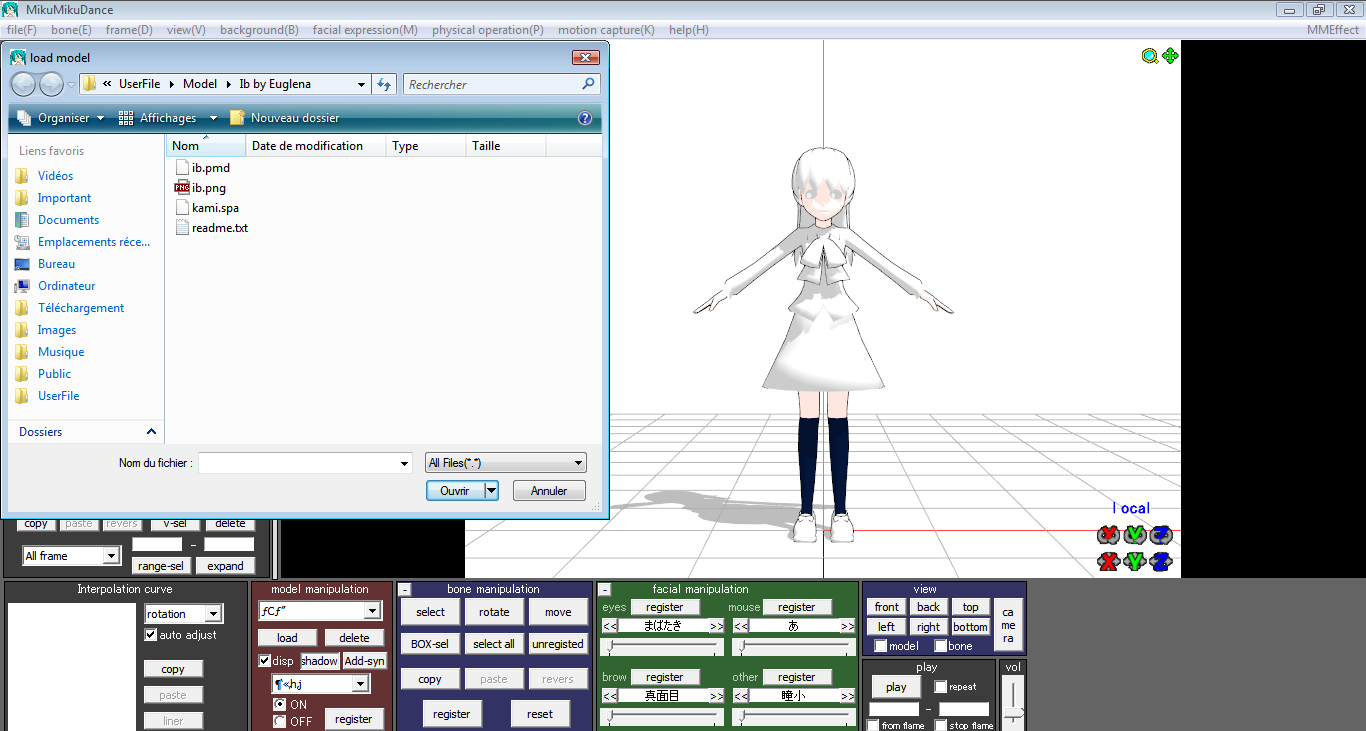Open Musique in favorite links
This screenshot has width=1366, height=731.
pyautogui.click(x=61, y=352)
